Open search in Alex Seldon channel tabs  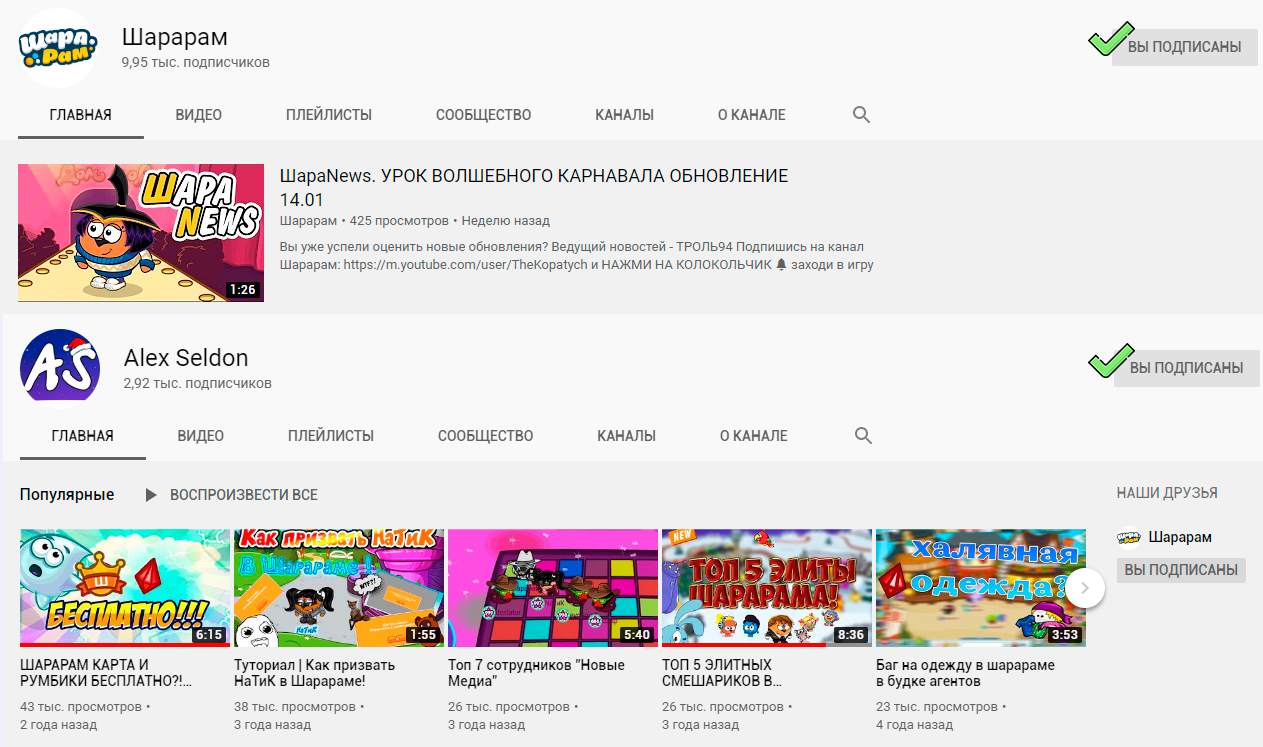coord(863,436)
